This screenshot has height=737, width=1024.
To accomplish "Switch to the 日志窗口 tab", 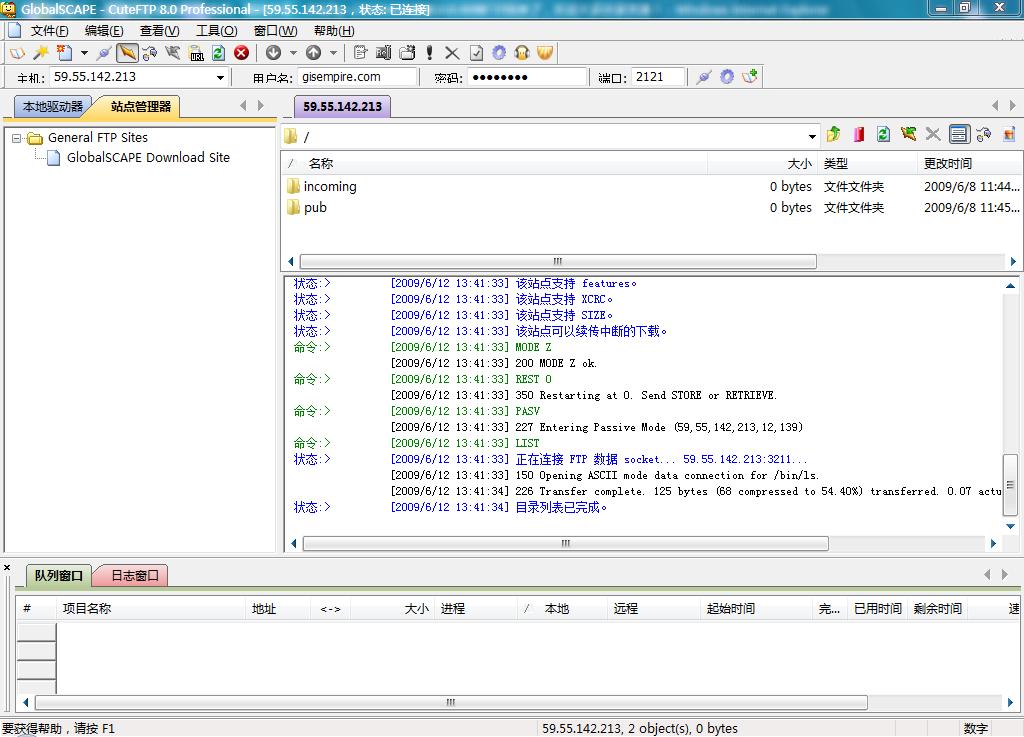I will [134, 576].
